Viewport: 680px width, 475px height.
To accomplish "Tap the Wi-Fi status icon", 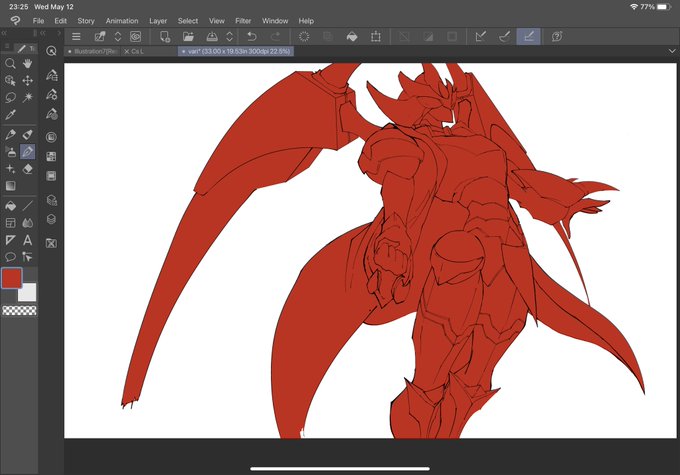I will coord(634,7).
